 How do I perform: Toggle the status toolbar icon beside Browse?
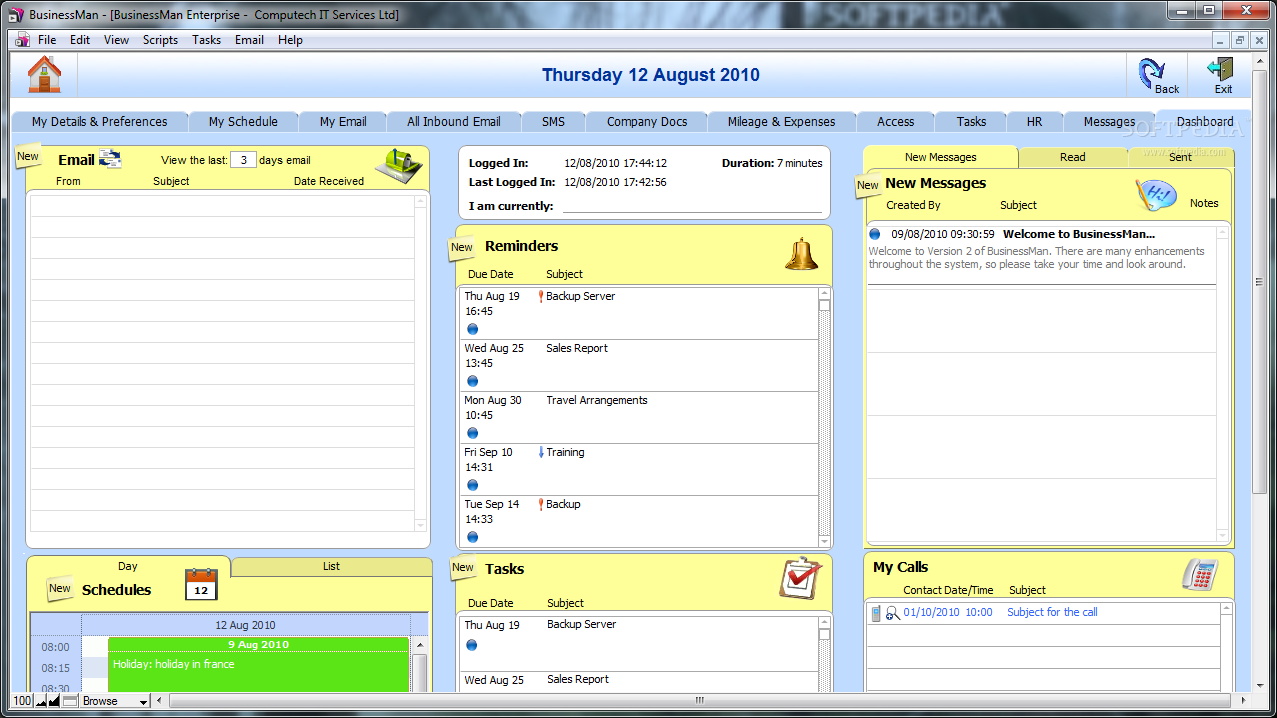tap(70, 701)
